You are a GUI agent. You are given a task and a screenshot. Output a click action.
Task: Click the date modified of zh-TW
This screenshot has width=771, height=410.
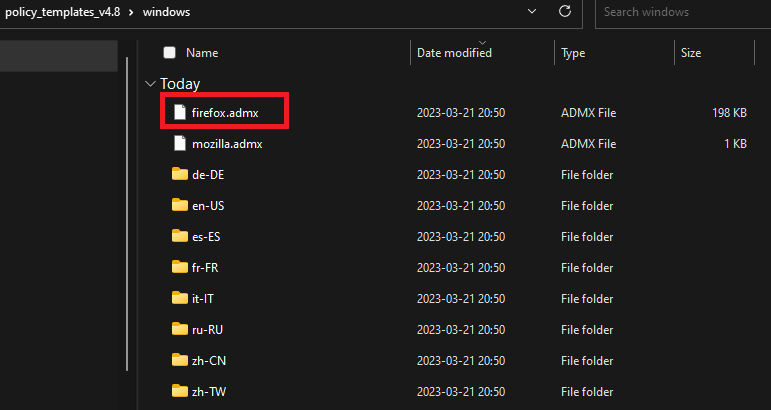[461, 391]
